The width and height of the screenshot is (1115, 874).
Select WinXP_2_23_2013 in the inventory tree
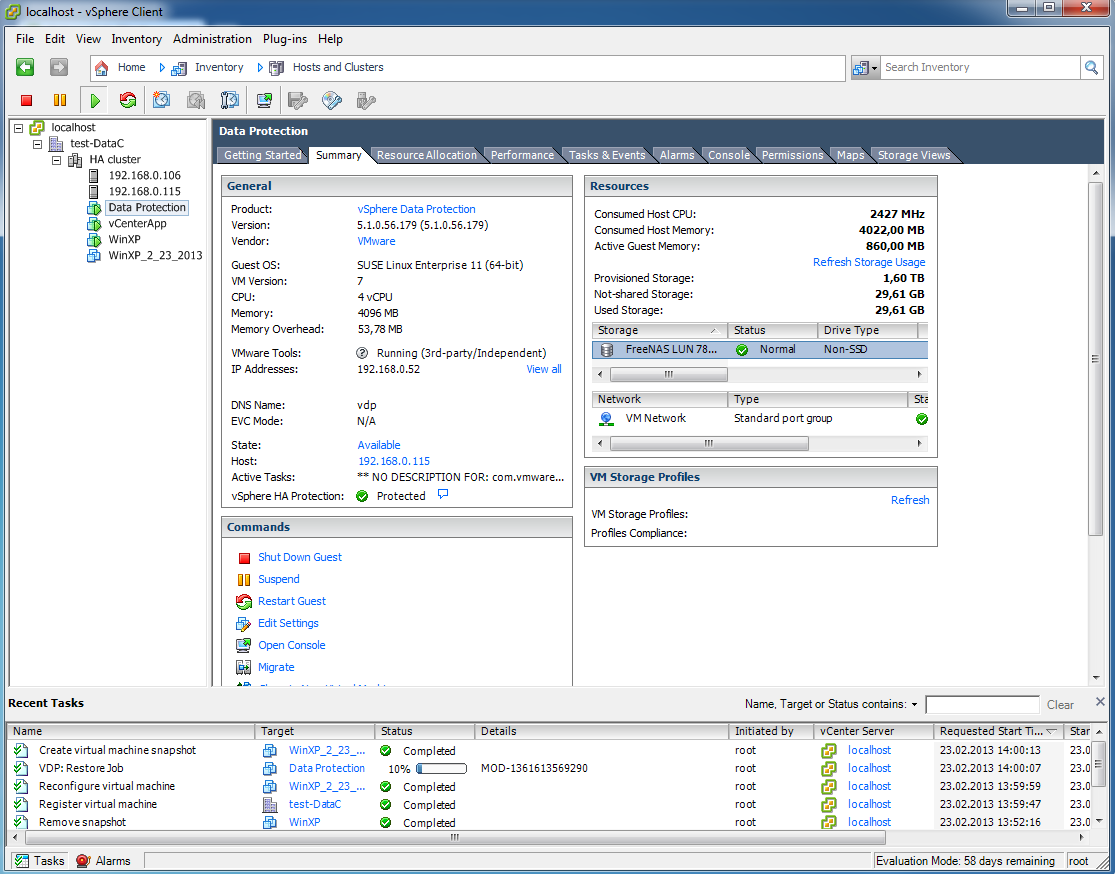pos(155,255)
